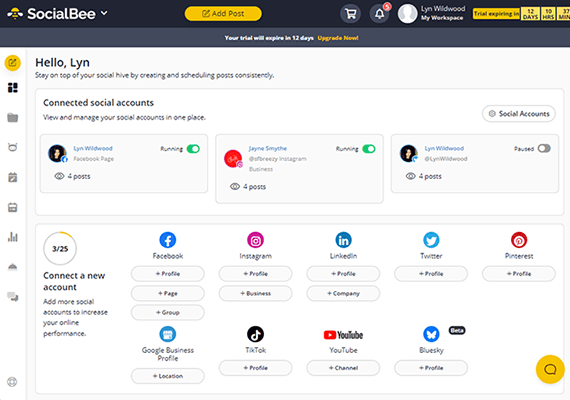This screenshot has height=400, width=570.
Task: Click the Jayne Smythe red avatar
Action: pos(233,159)
